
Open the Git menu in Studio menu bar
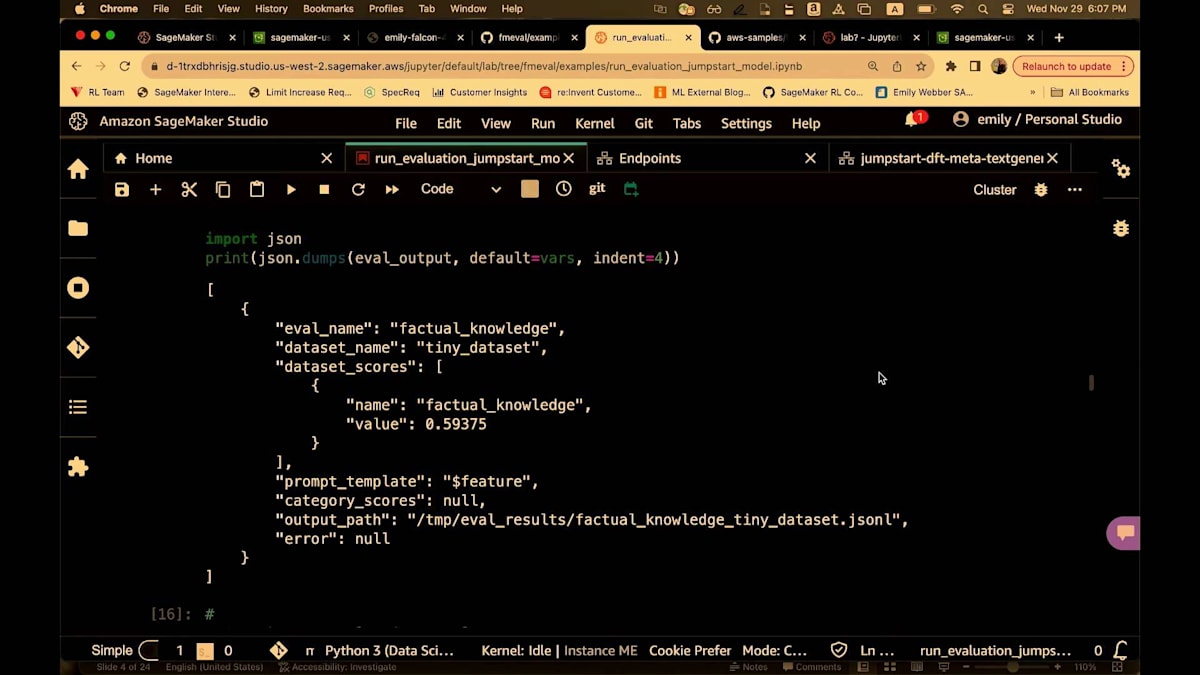644,123
